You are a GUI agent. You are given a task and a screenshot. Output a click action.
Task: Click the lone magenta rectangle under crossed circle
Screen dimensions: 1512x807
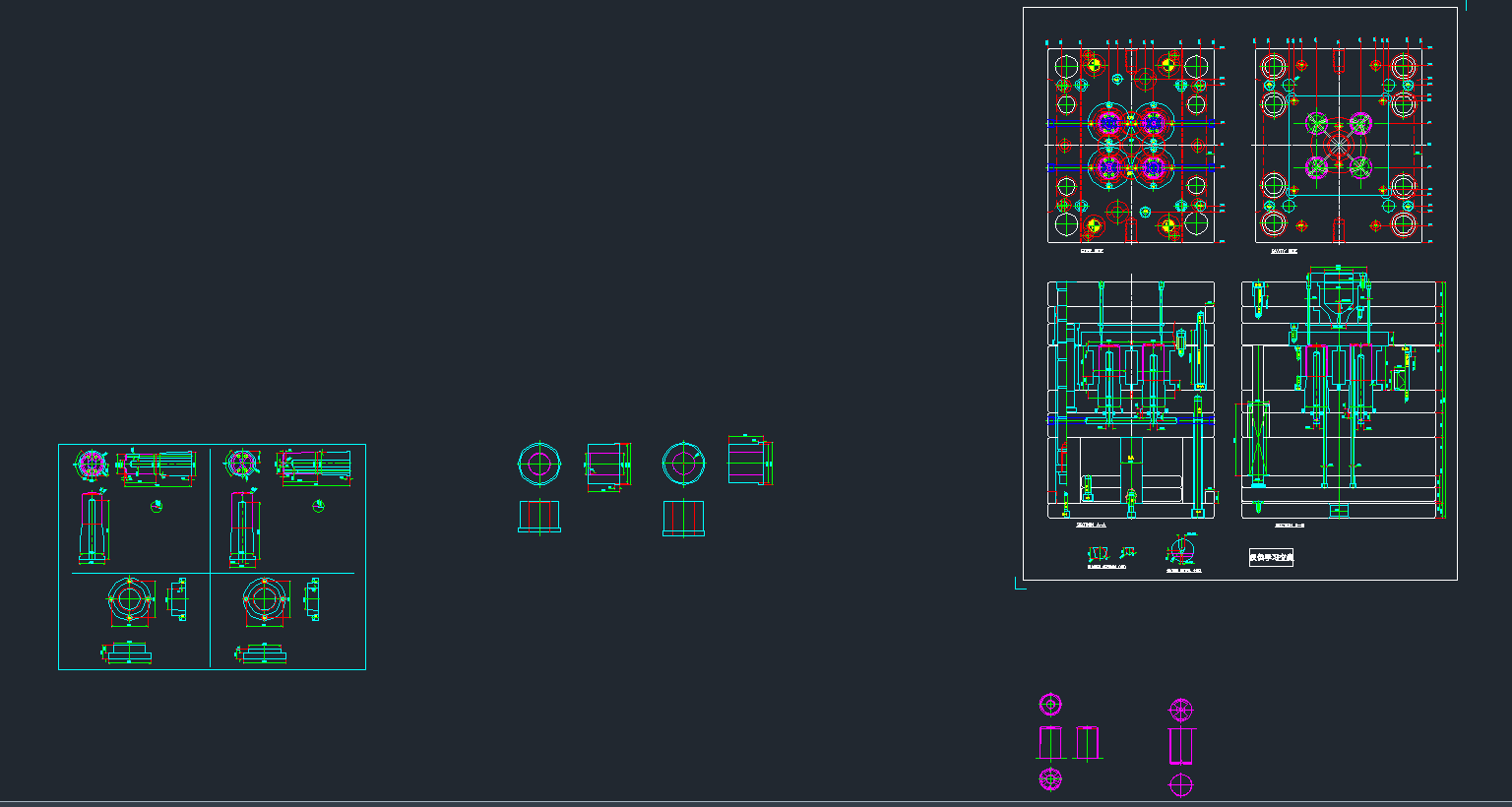(1181, 745)
